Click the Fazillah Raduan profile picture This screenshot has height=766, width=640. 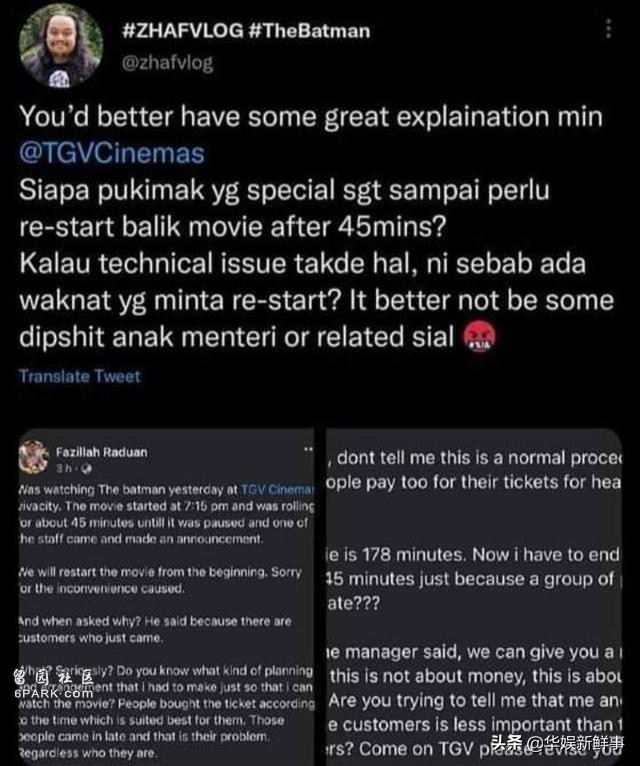[33, 457]
